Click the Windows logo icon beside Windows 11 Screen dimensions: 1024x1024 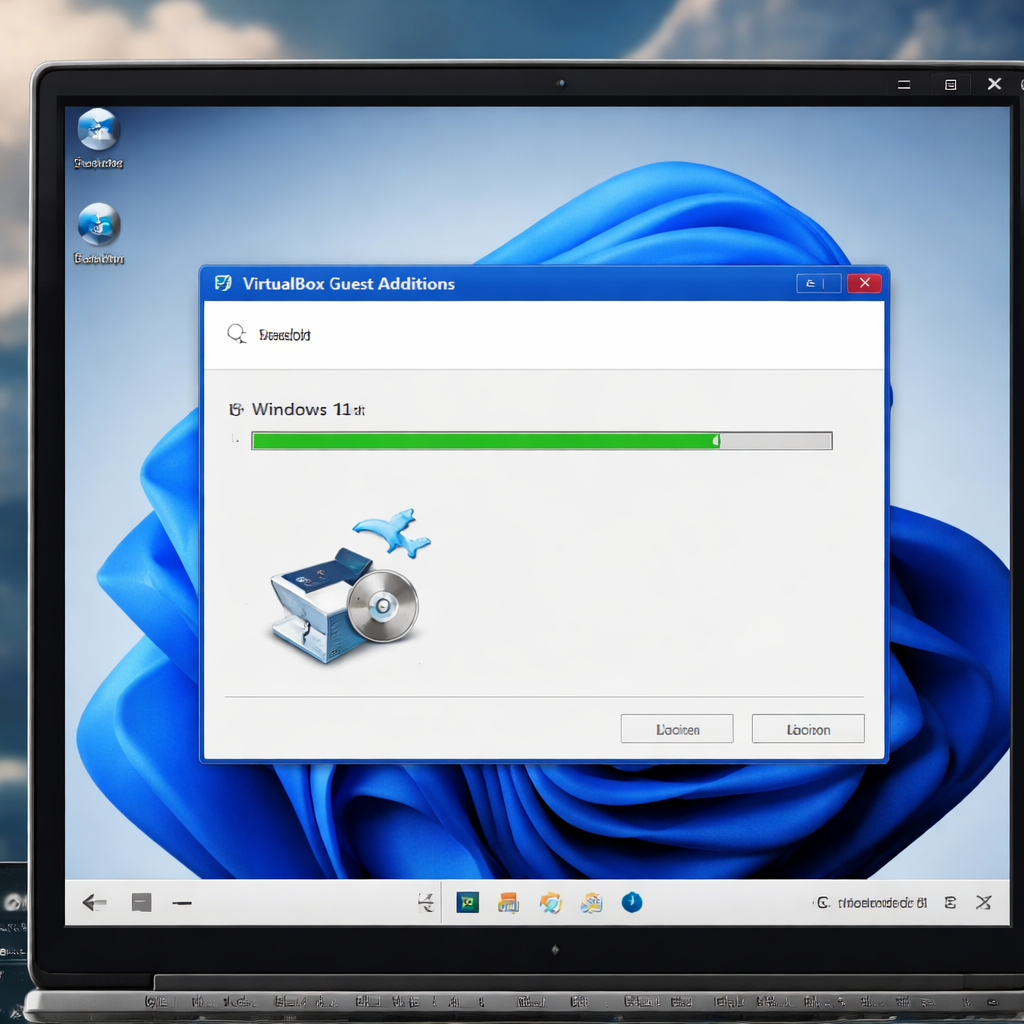point(236,409)
